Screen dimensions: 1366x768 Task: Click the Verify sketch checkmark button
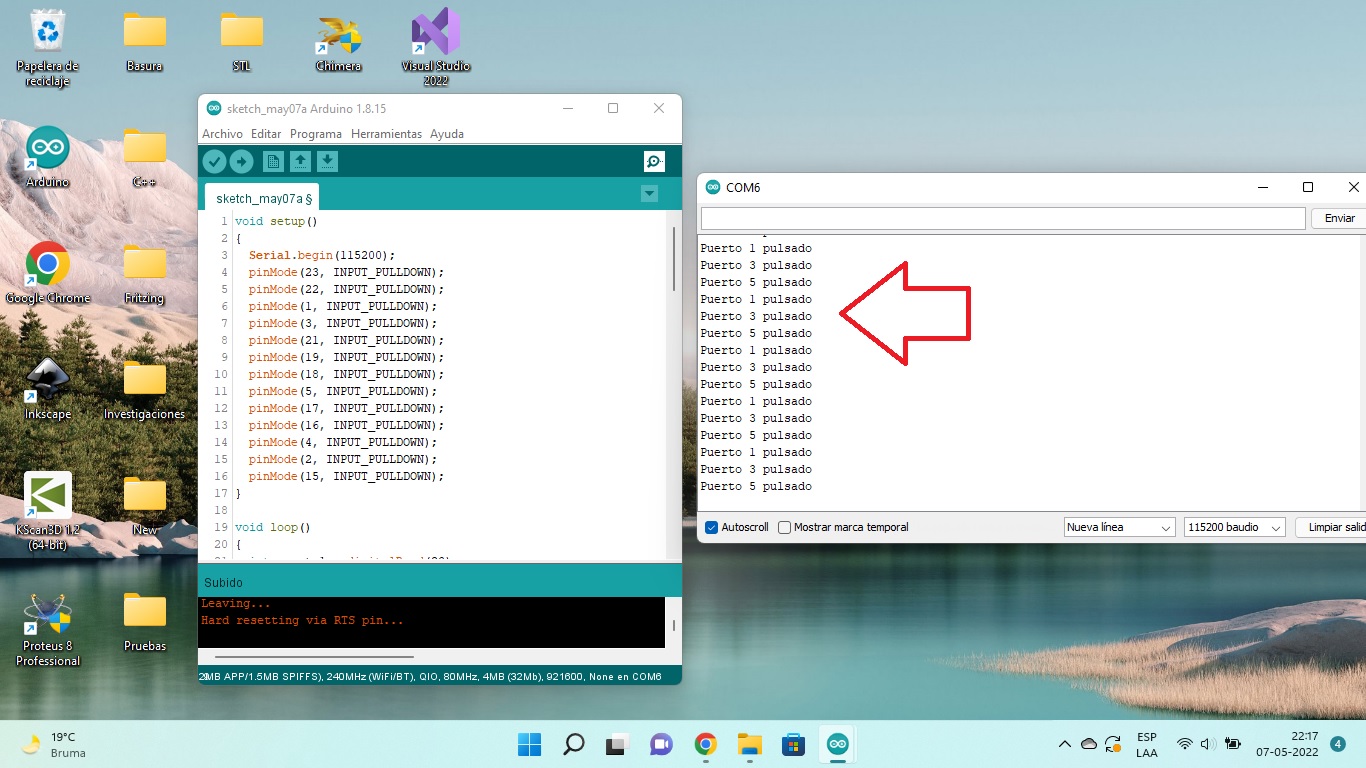click(214, 161)
